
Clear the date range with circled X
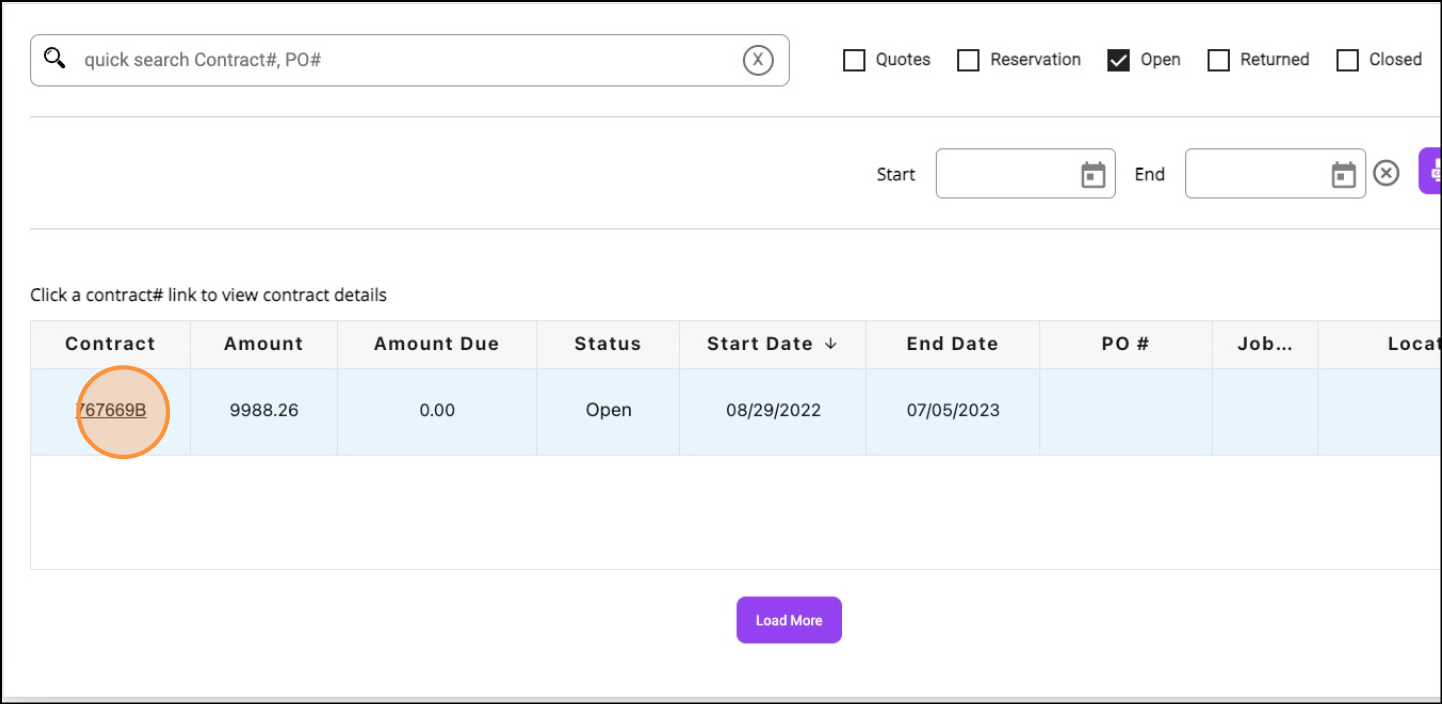(x=1385, y=174)
